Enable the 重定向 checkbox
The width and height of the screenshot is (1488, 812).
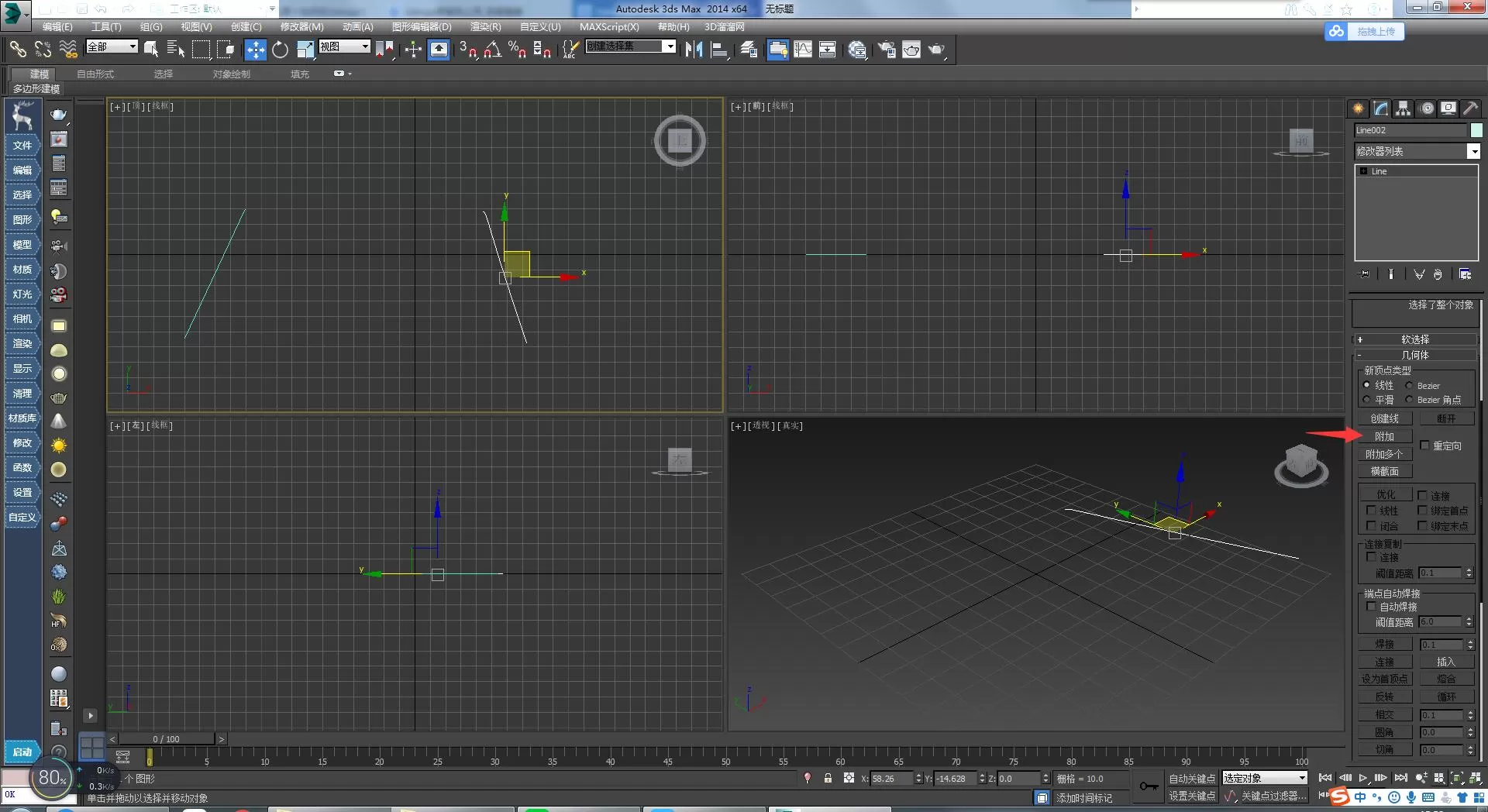[1424, 446]
